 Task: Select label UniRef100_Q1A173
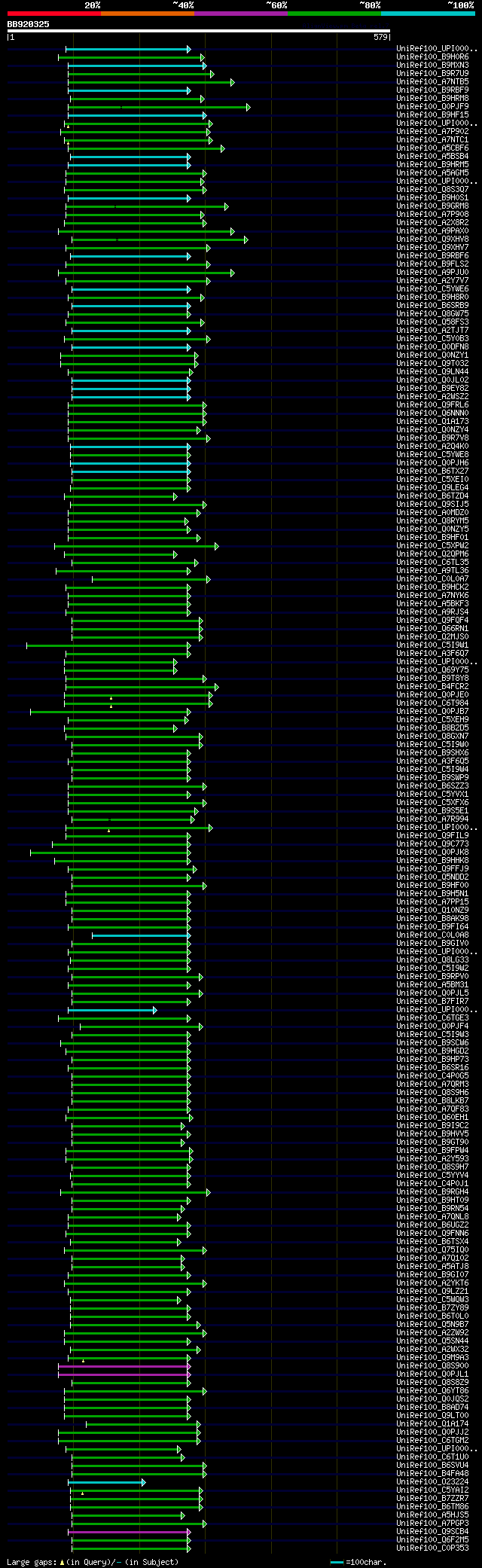pos(432,421)
